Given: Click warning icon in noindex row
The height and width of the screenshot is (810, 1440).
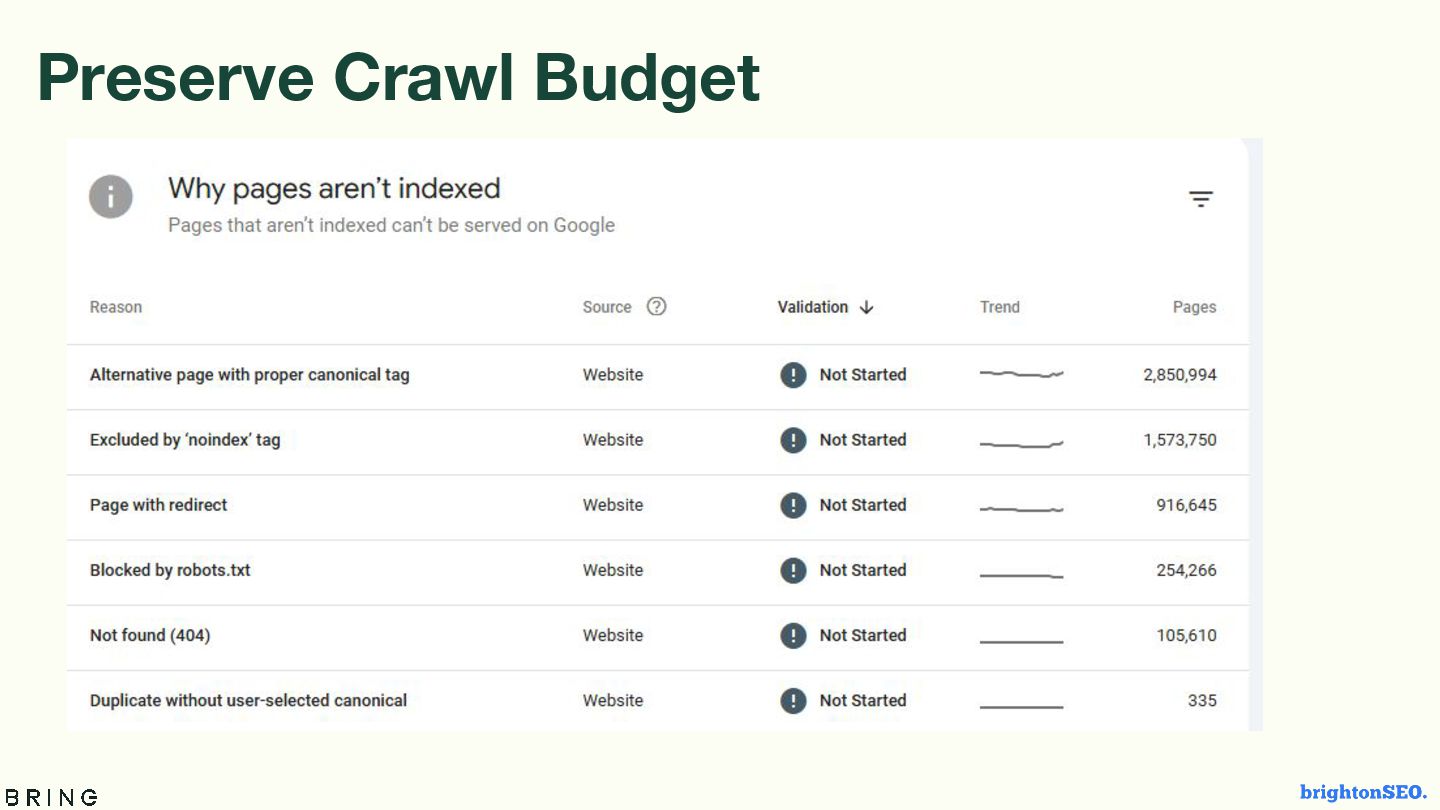Looking at the screenshot, I should click(x=793, y=440).
